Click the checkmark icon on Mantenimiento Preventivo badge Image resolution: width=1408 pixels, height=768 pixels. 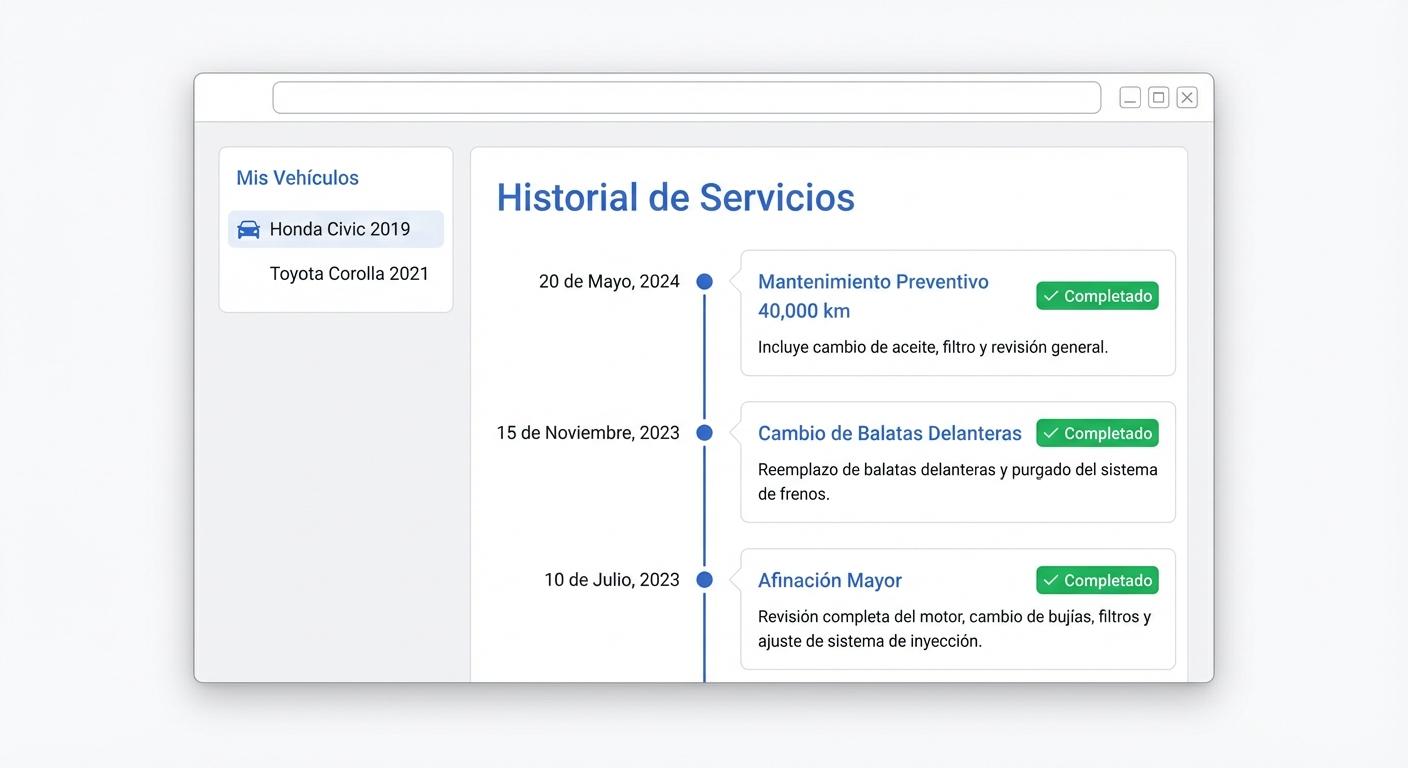click(1051, 295)
